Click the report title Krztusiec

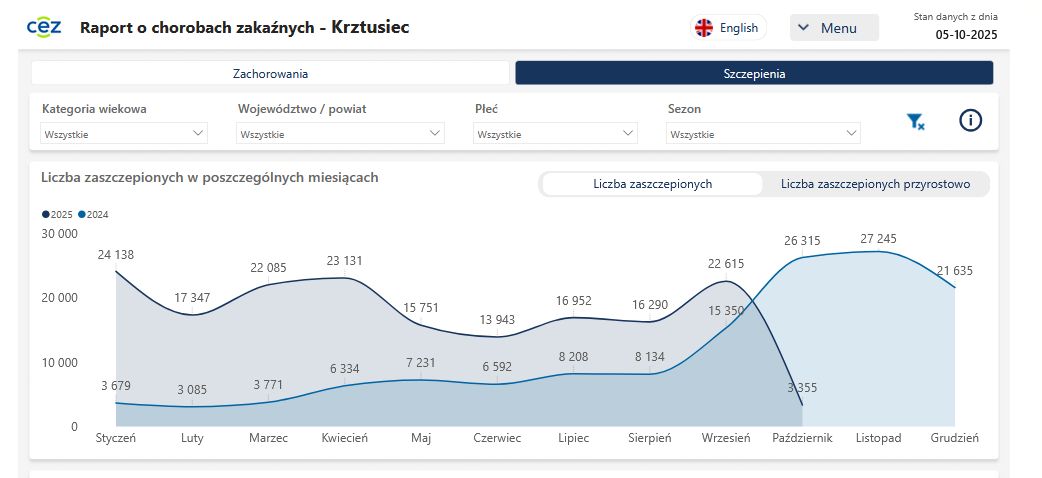pyautogui.click(x=370, y=27)
